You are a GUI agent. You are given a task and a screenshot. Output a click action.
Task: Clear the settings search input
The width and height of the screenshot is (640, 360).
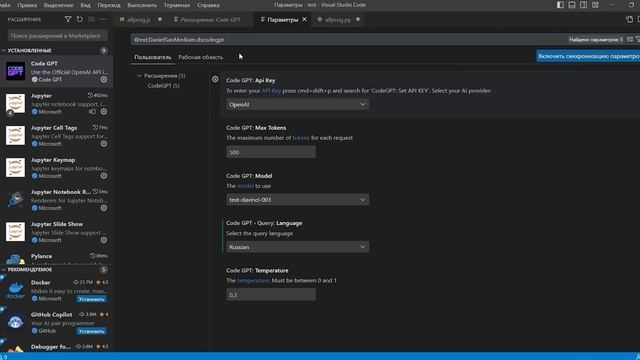pyautogui.click(x=630, y=40)
